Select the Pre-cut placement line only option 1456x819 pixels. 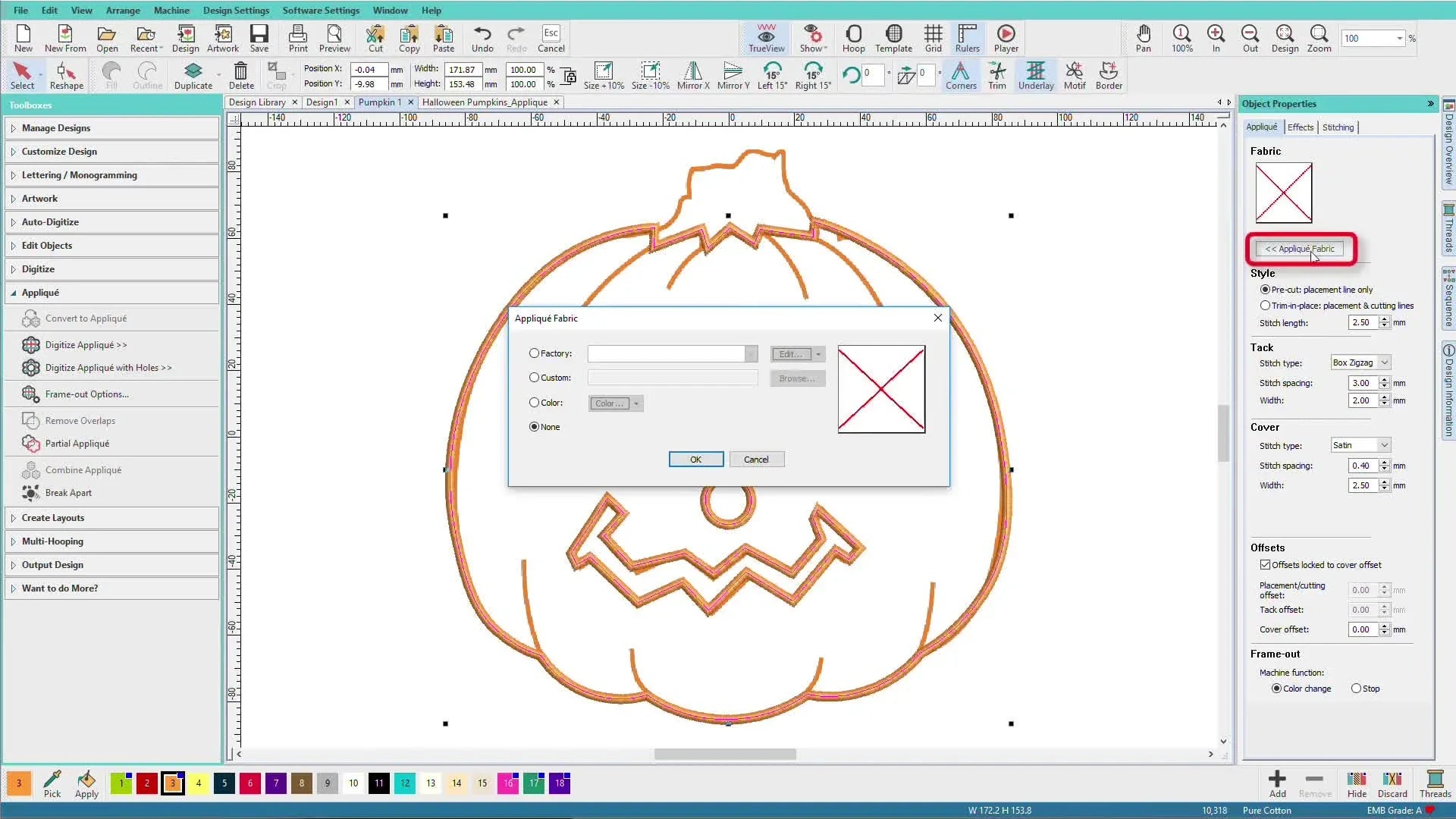click(x=1266, y=289)
